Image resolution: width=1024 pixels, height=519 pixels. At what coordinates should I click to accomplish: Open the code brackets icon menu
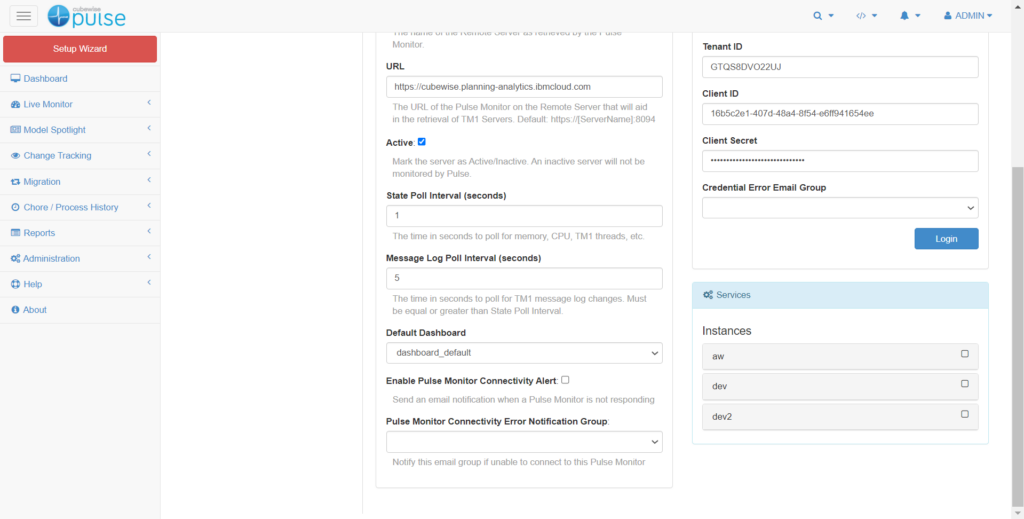click(x=861, y=16)
